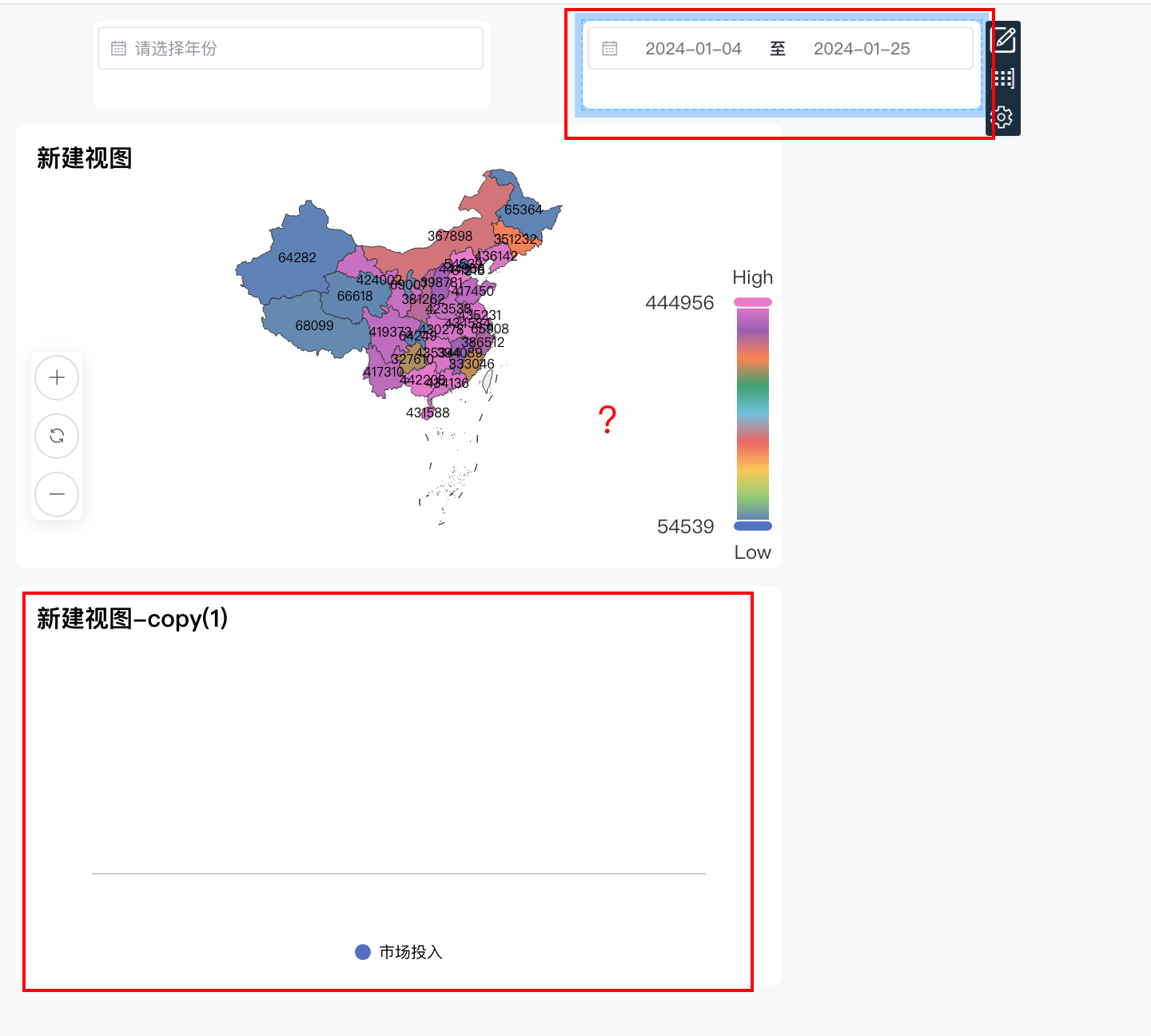Select the northeast province labeled 65364
The image size is (1151, 1036).
tap(525, 208)
